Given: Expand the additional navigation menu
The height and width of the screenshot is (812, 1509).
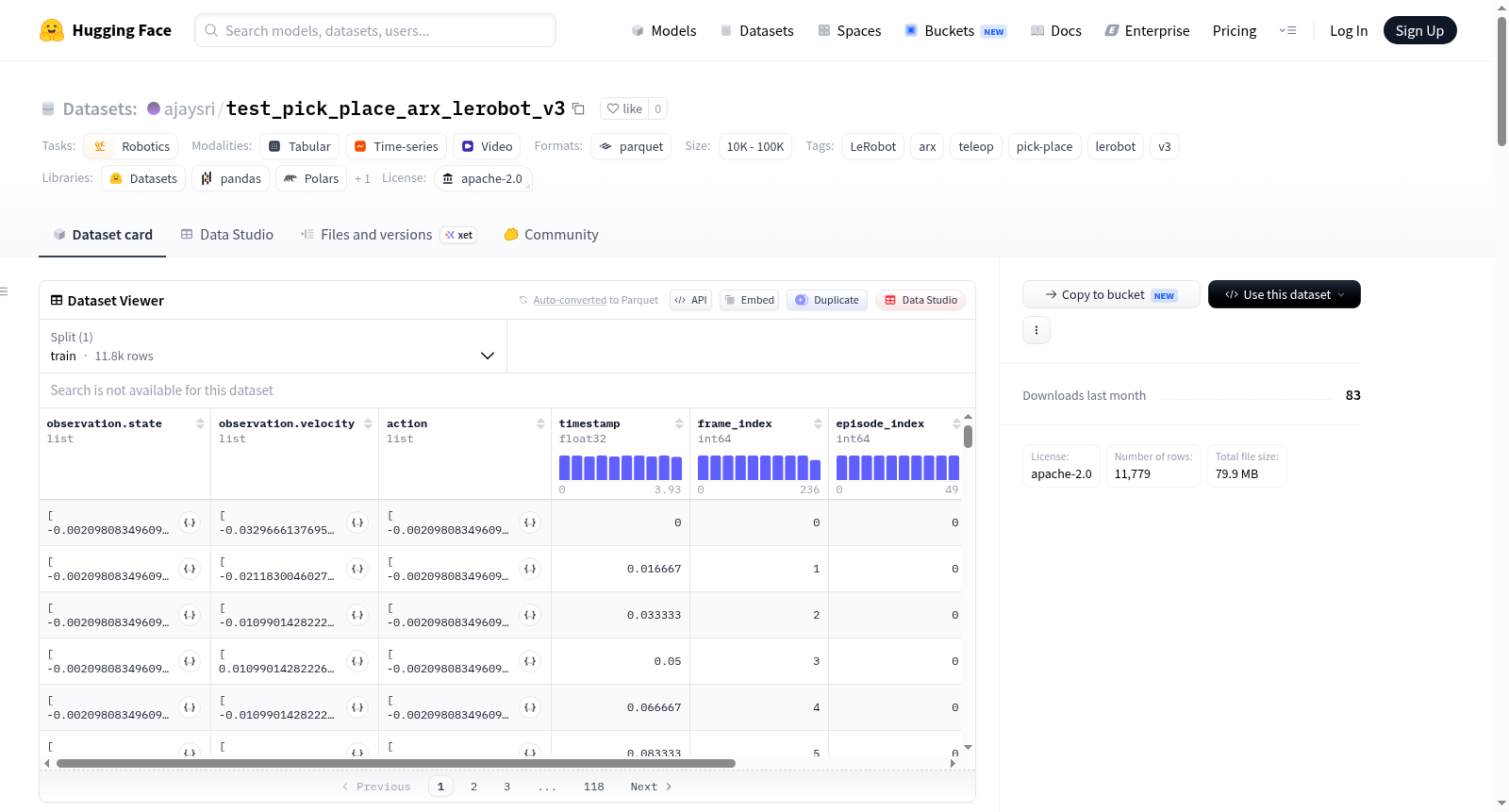Looking at the screenshot, I should pos(1287,30).
